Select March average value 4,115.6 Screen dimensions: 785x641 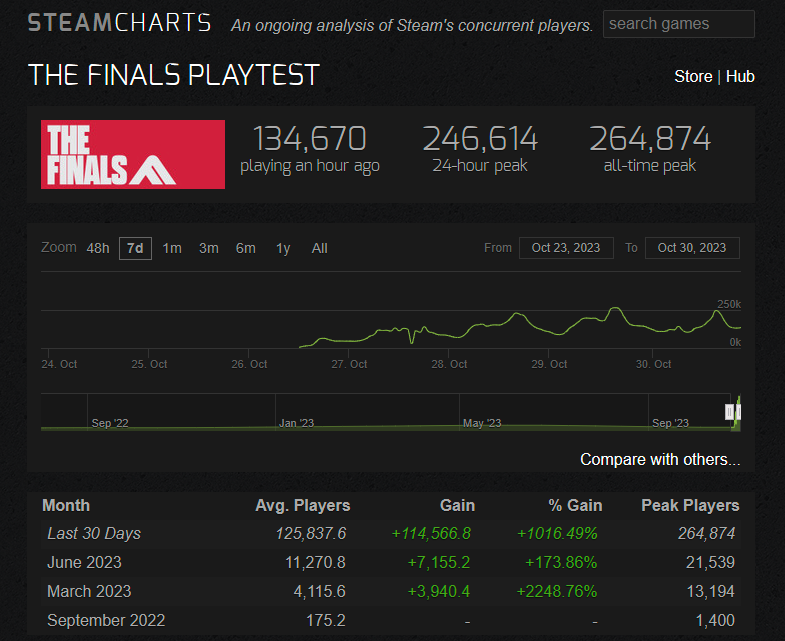click(x=319, y=591)
